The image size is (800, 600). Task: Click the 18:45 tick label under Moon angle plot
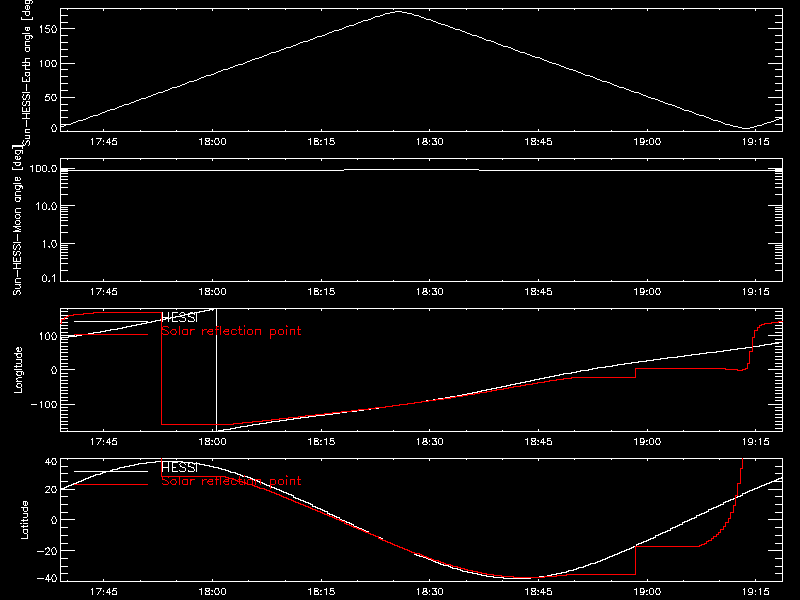538,292
